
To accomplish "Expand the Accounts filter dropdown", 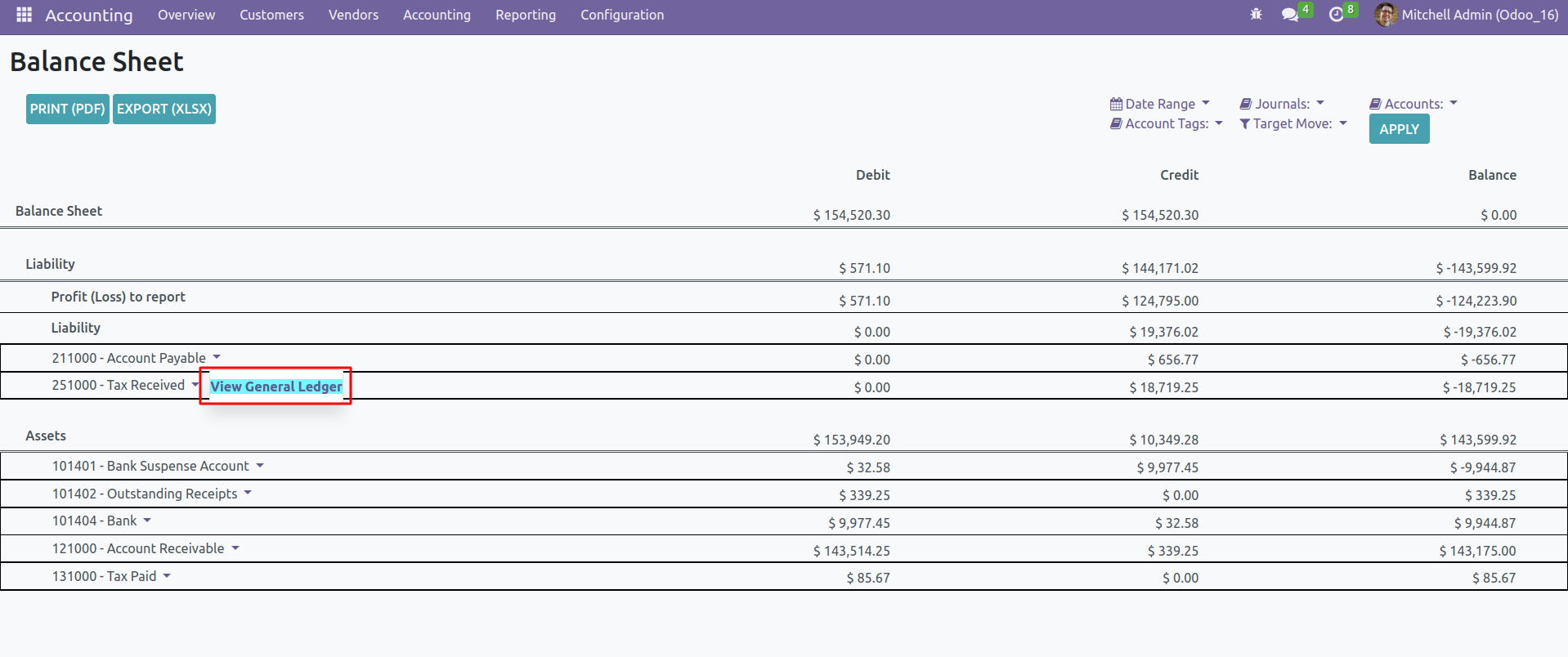I will 1454,103.
